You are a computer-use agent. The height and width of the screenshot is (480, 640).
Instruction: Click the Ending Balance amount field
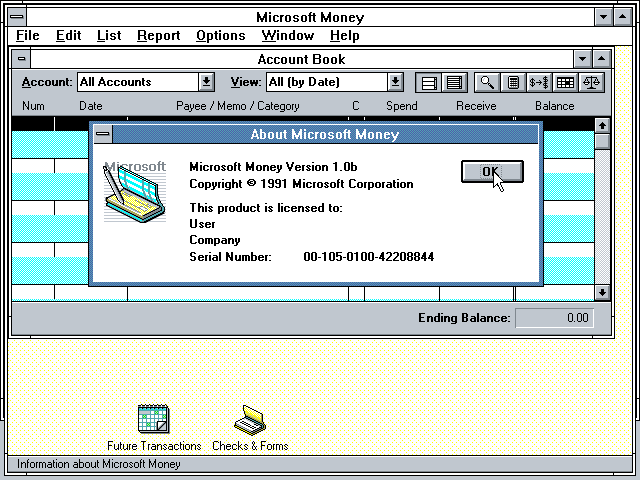[554, 318]
